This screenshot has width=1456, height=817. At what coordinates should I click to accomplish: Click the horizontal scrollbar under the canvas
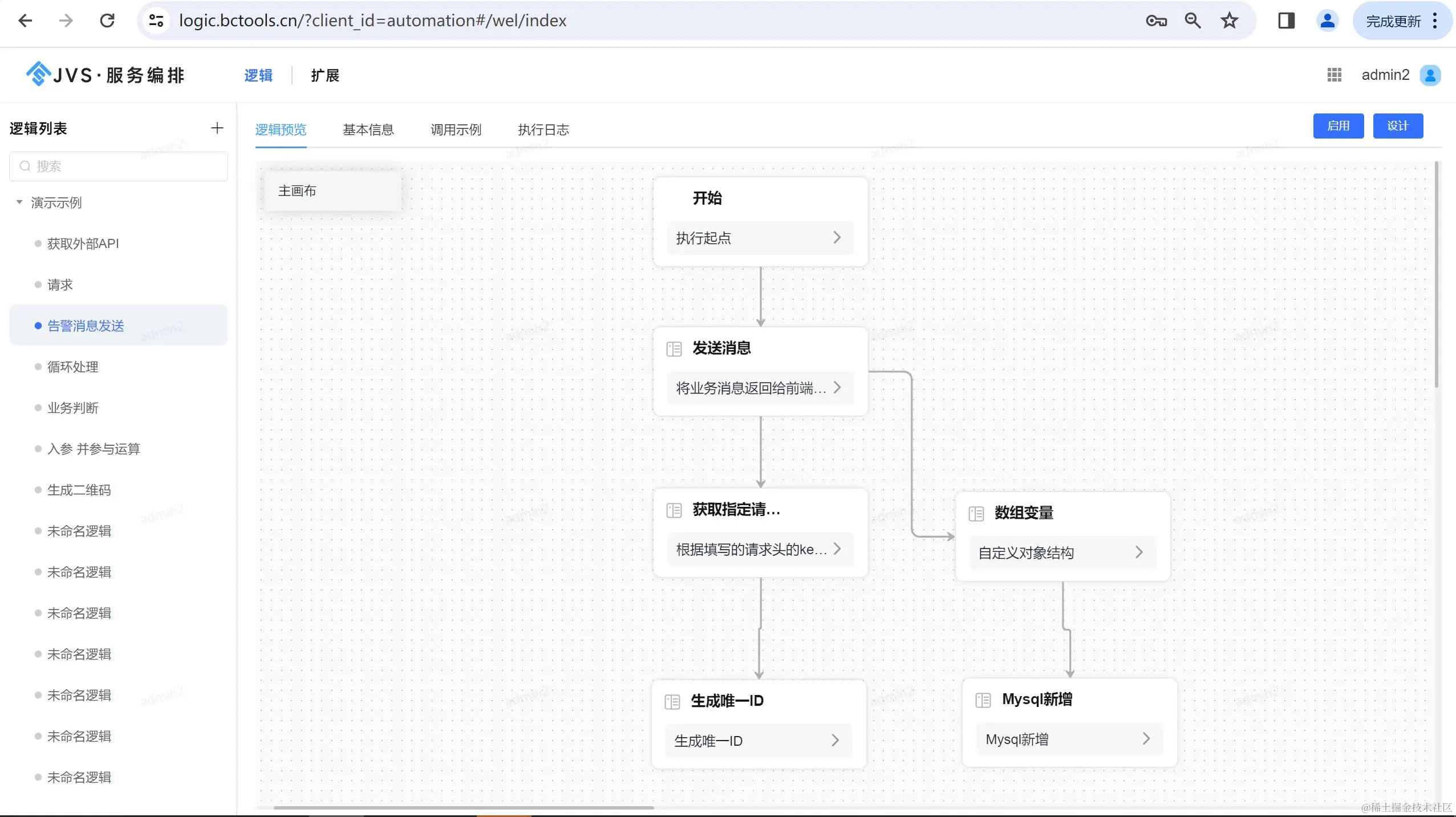click(463, 807)
